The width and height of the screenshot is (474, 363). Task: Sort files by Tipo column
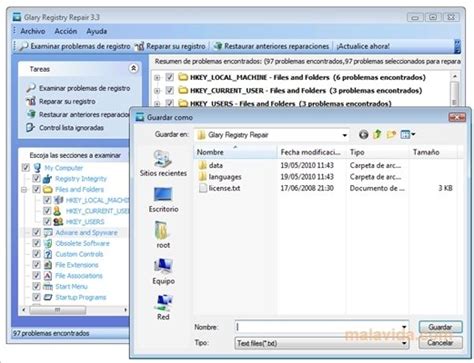378,152
